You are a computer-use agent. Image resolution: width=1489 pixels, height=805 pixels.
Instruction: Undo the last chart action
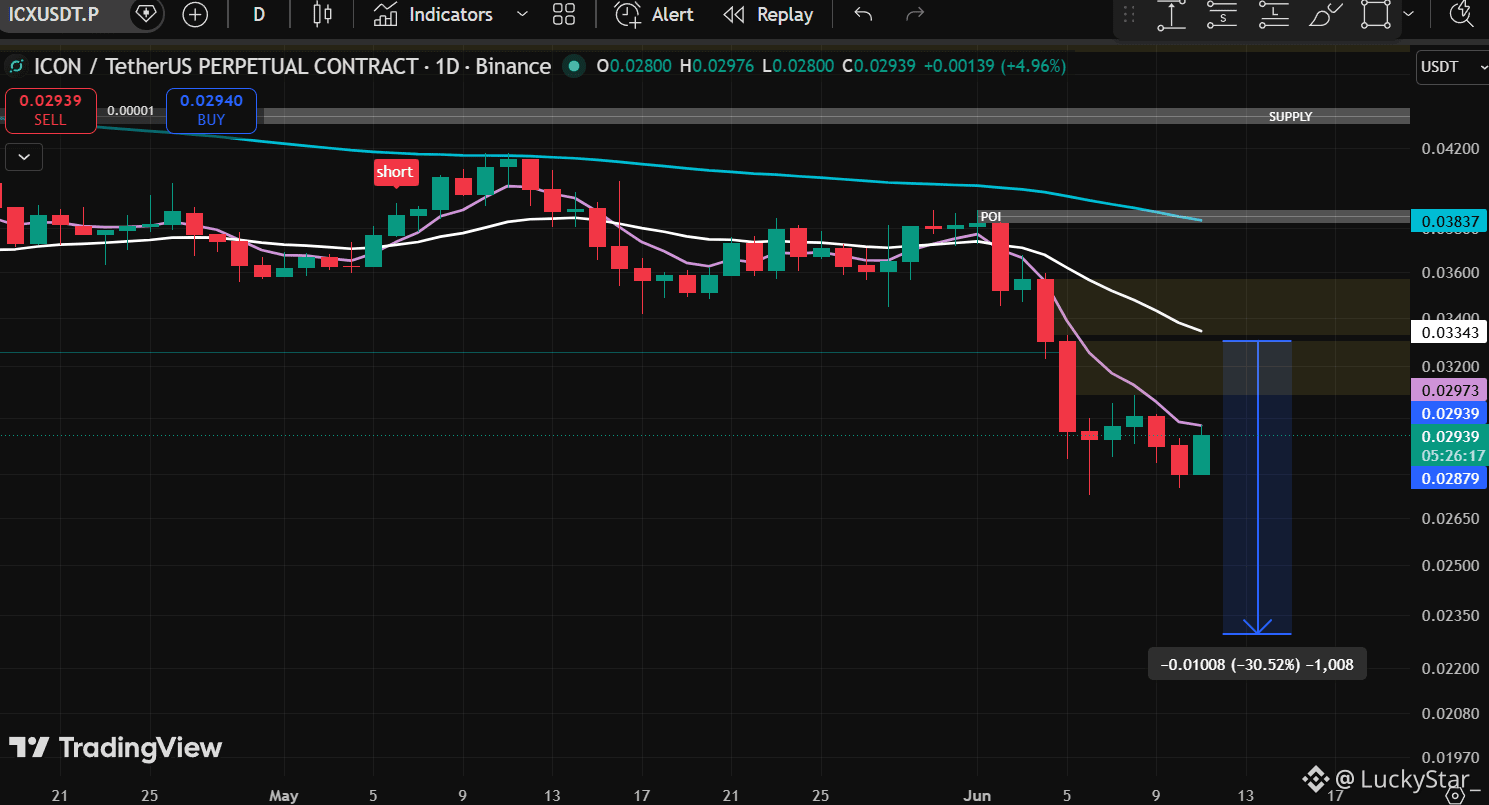863,14
